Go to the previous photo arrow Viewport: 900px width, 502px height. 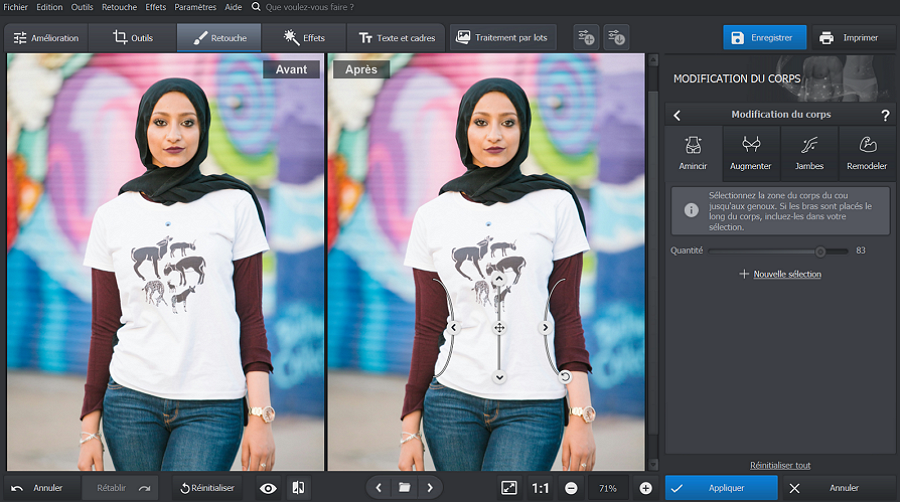pyautogui.click(x=378, y=488)
